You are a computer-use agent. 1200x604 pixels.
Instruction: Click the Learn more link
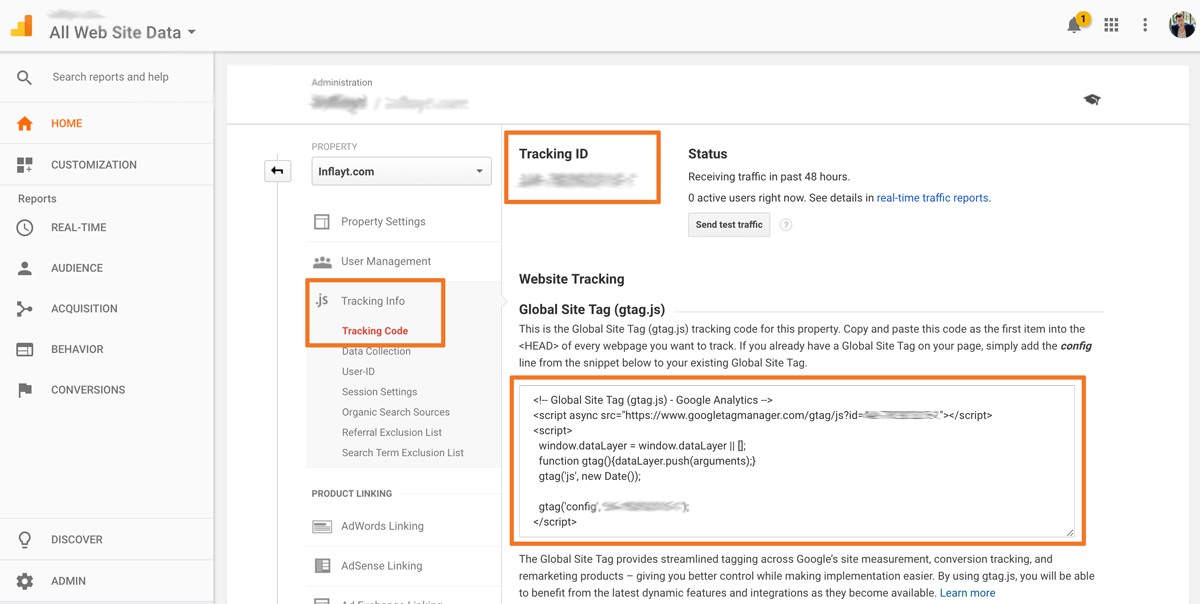pyautogui.click(x=967, y=593)
